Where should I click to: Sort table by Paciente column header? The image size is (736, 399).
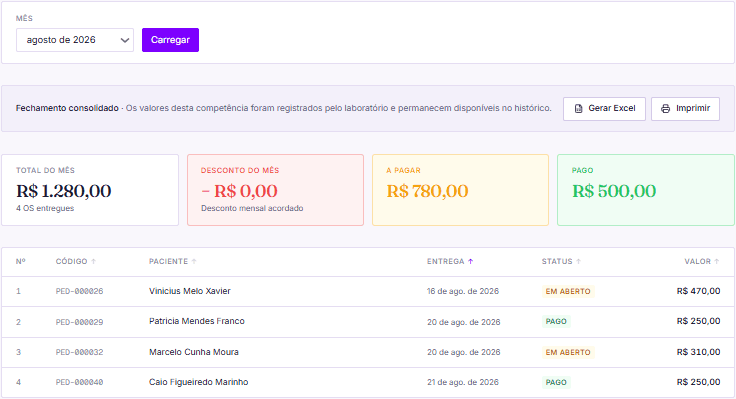(x=172, y=261)
